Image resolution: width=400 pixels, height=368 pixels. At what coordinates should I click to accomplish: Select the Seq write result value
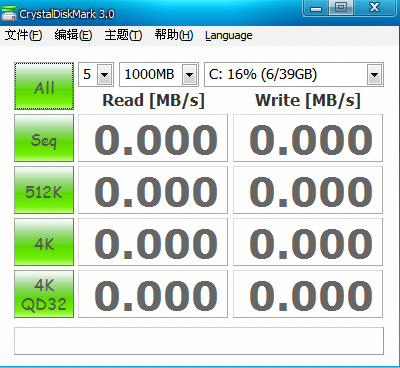click(x=308, y=138)
